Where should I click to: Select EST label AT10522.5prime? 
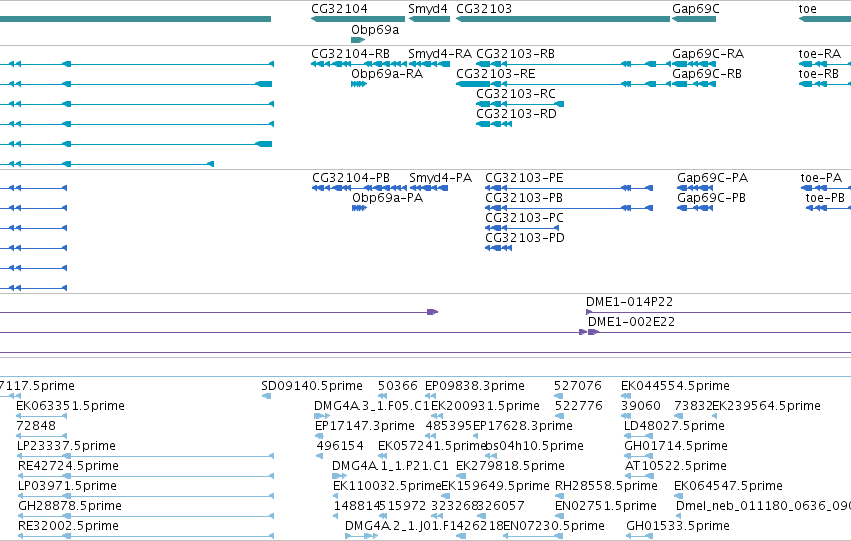(675, 466)
